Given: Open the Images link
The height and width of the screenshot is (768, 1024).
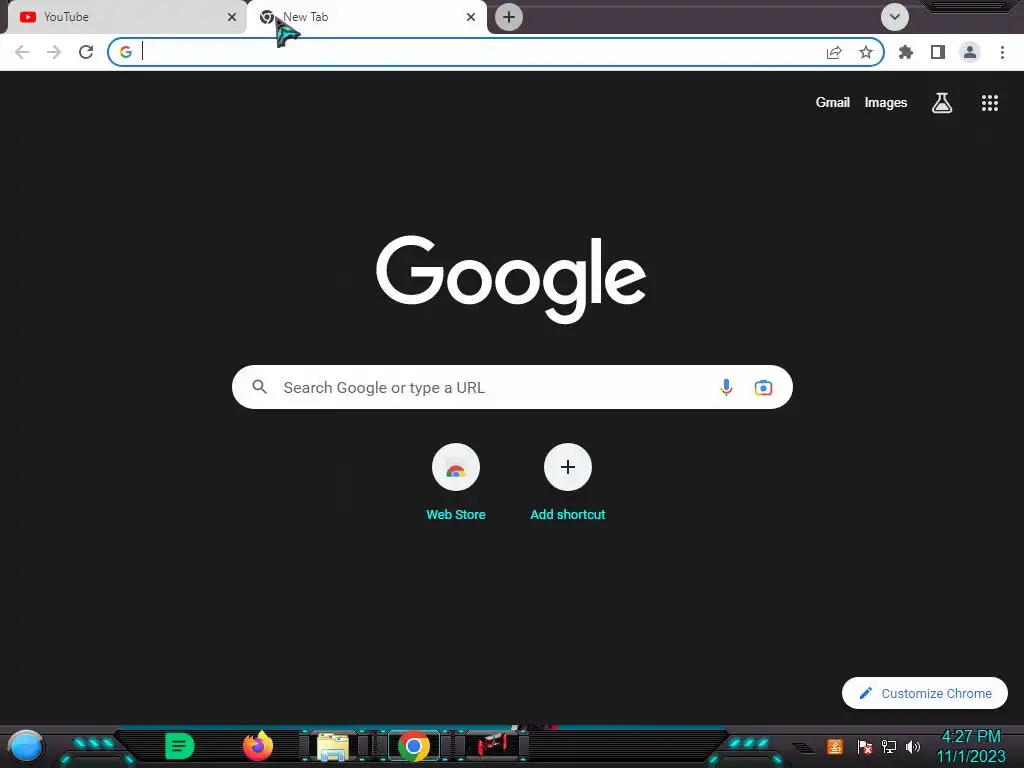Looking at the screenshot, I should 886,103.
